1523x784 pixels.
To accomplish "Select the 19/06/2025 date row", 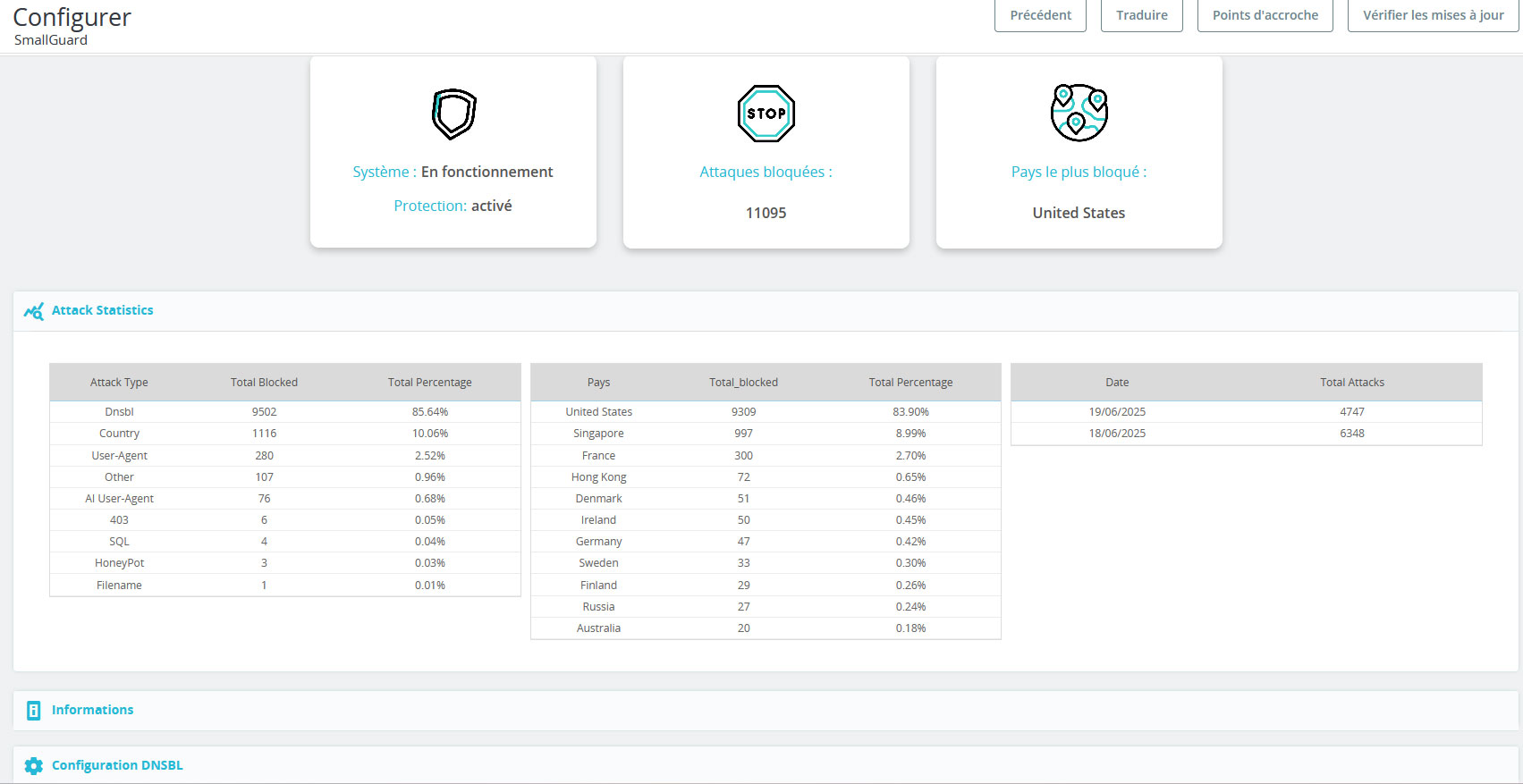I will point(1117,412).
